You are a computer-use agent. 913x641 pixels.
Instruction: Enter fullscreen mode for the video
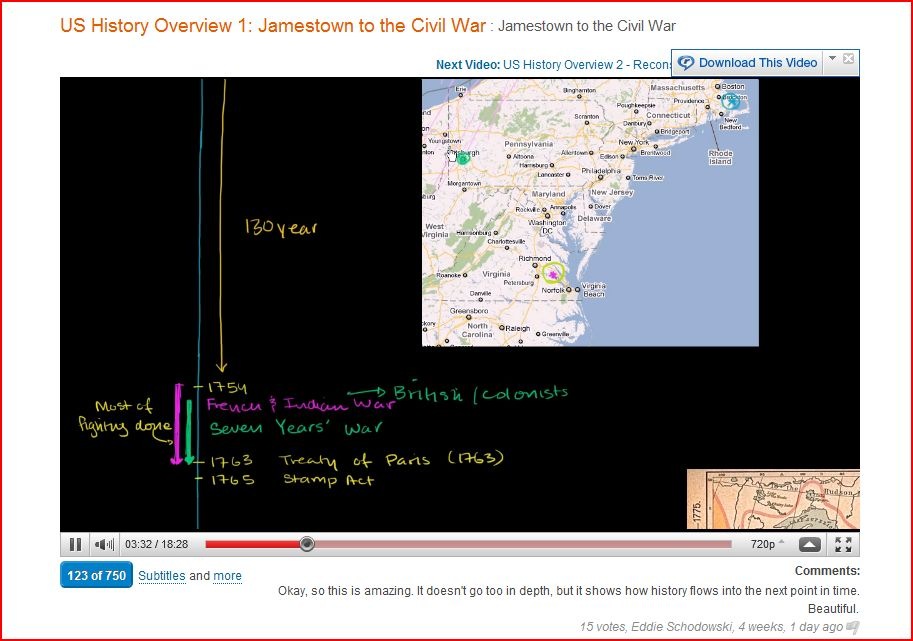pyautogui.click(x=843, y=544)
